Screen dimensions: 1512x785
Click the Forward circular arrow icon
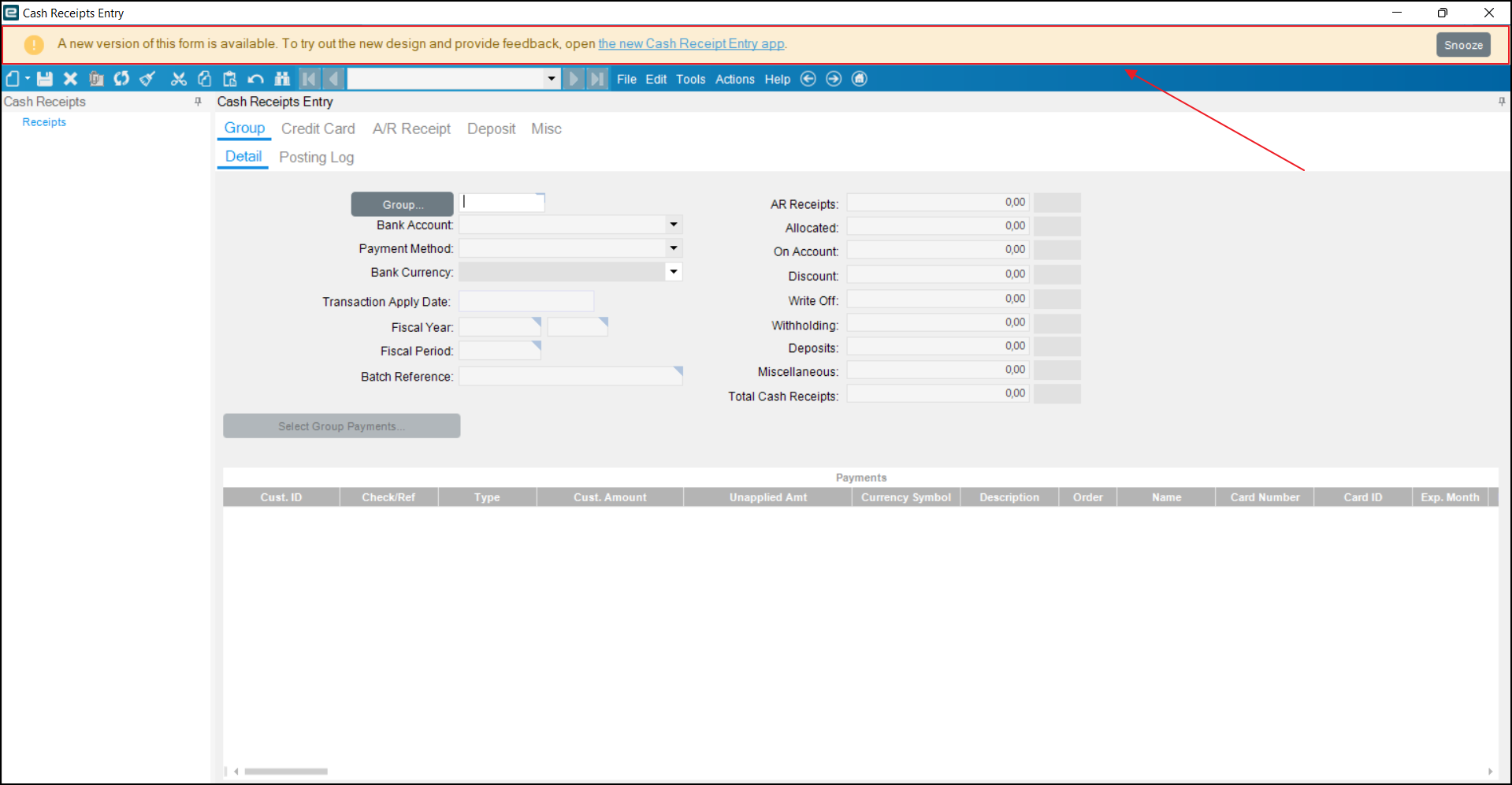tap(834, 79)
